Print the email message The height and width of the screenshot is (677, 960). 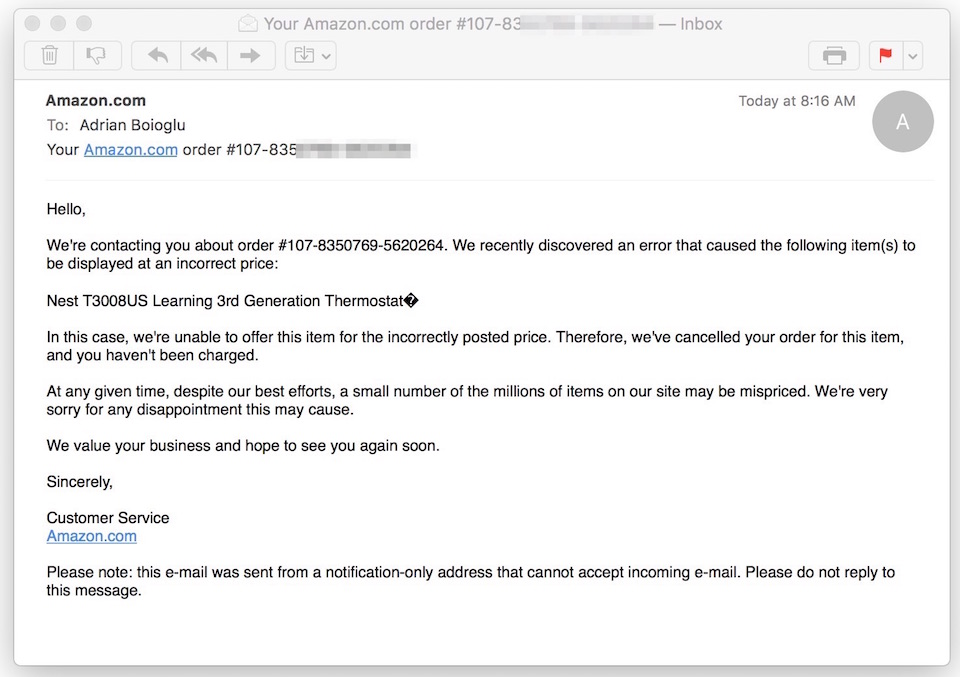[834, 56]
